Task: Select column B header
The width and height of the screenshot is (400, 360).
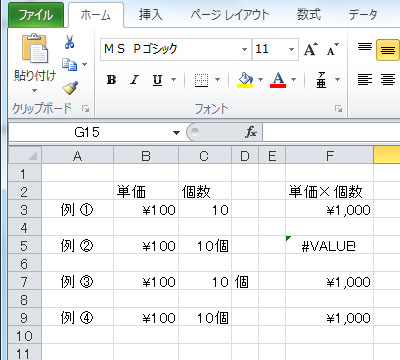Action: coord(146,156)
